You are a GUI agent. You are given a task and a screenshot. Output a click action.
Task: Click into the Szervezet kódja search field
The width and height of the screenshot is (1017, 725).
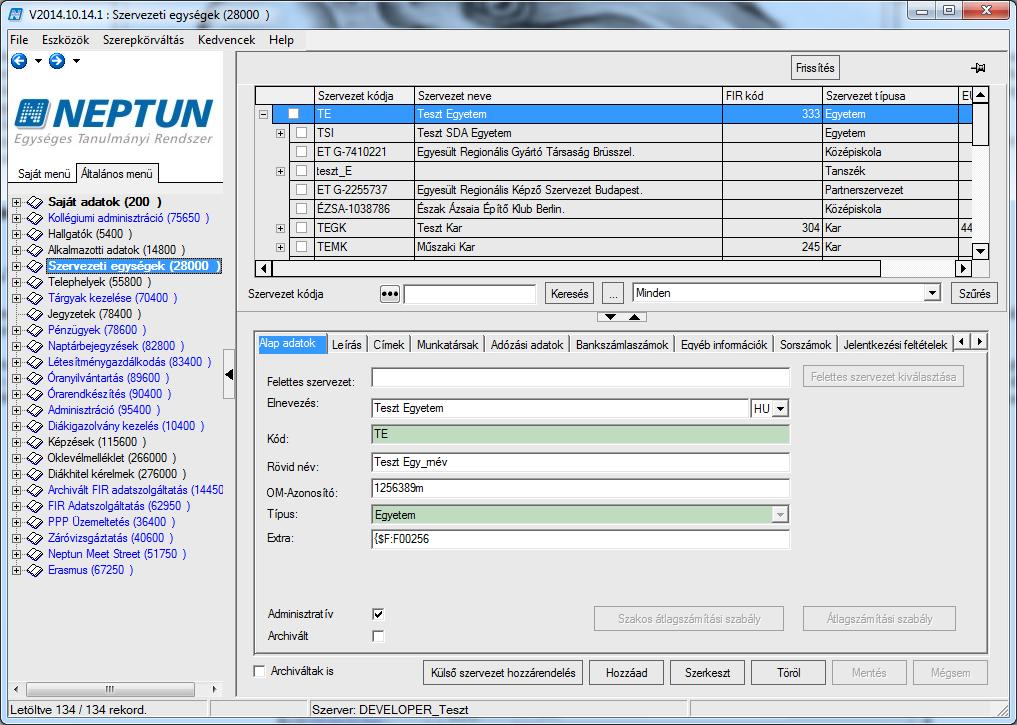(470, 294)
